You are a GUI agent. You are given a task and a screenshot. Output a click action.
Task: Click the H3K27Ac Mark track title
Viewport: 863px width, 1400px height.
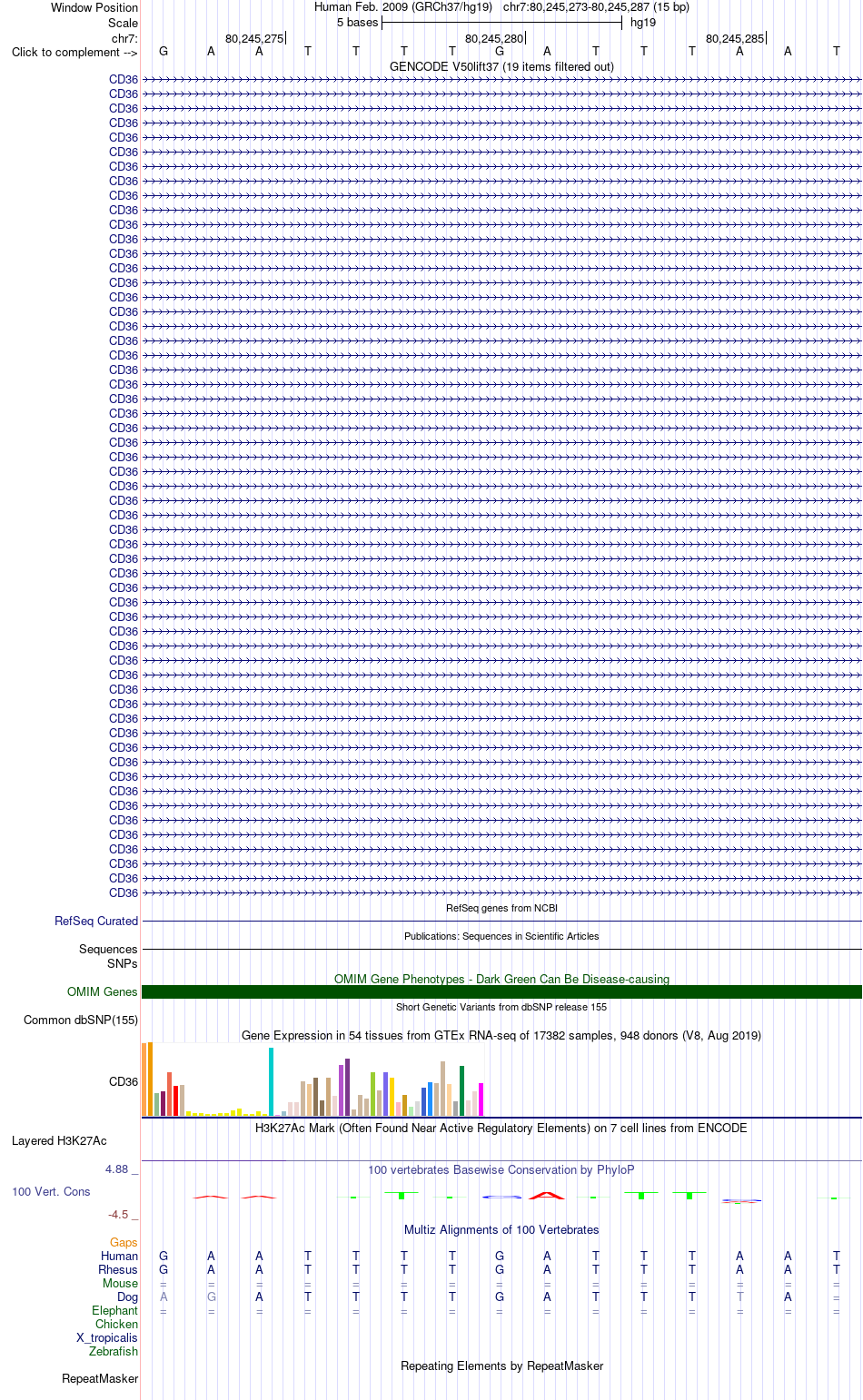click(501, 1128)
